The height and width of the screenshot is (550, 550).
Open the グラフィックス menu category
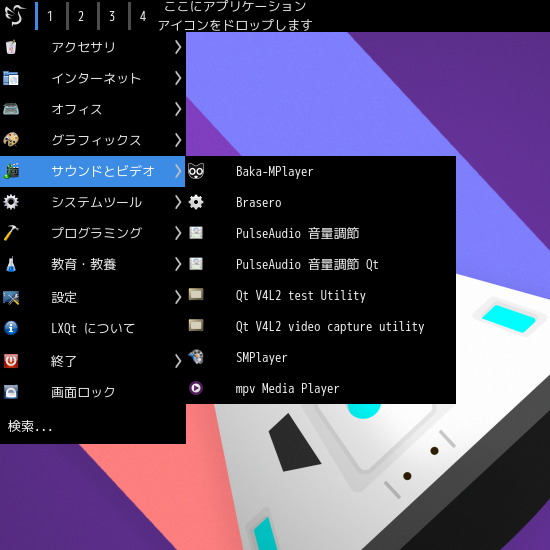click(93, 140)
